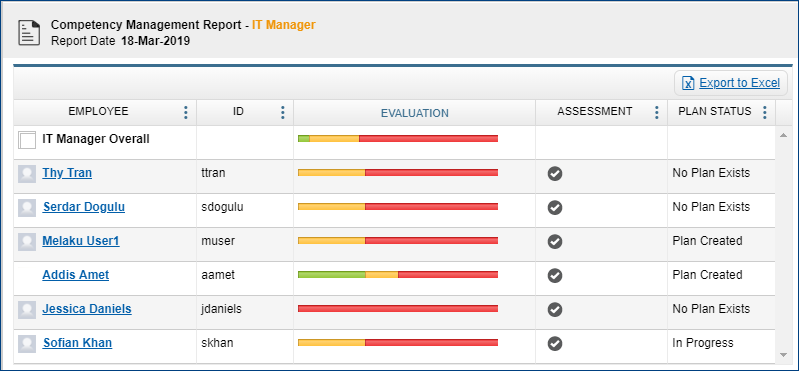Click the Excel icon beside Export to Excel
The width and height of the screenshot is (799, 371).
[688, 83]
